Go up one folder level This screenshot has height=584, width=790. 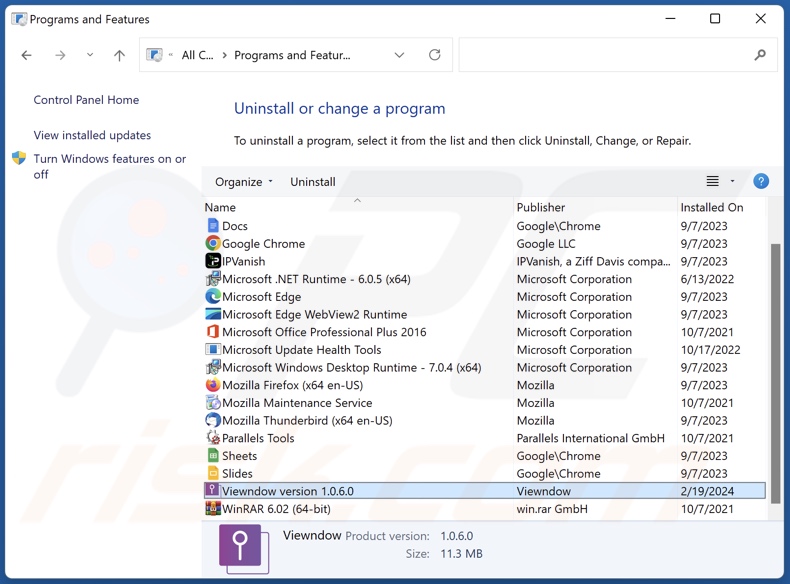click(119, 55)
